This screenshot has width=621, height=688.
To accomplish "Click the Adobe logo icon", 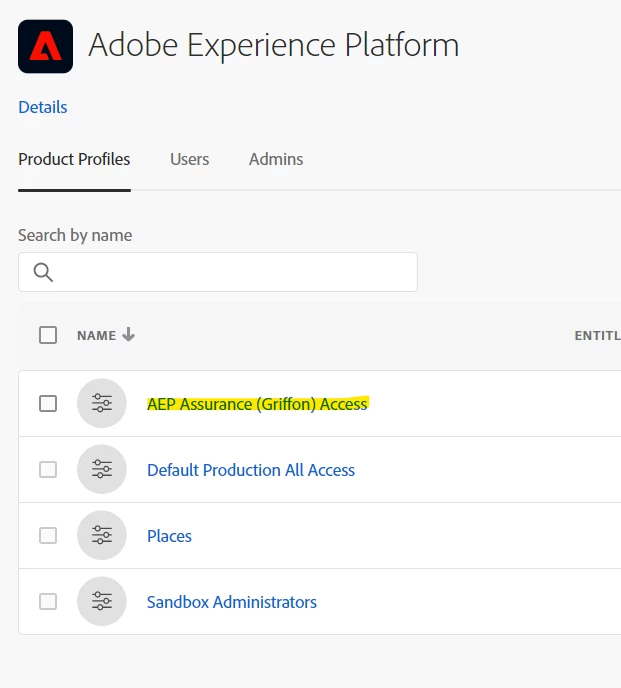I will coord(45,46).
